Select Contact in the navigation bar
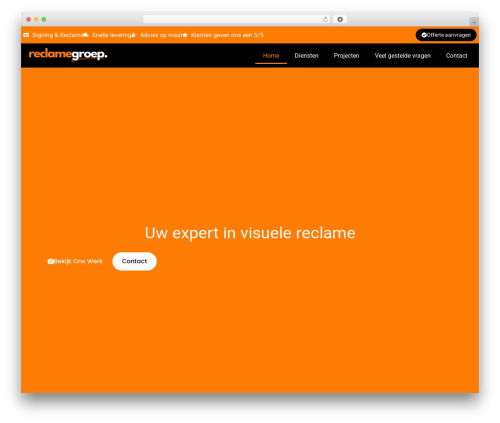Viewport: 500px width, 423px height. click(x=457, y=56)
